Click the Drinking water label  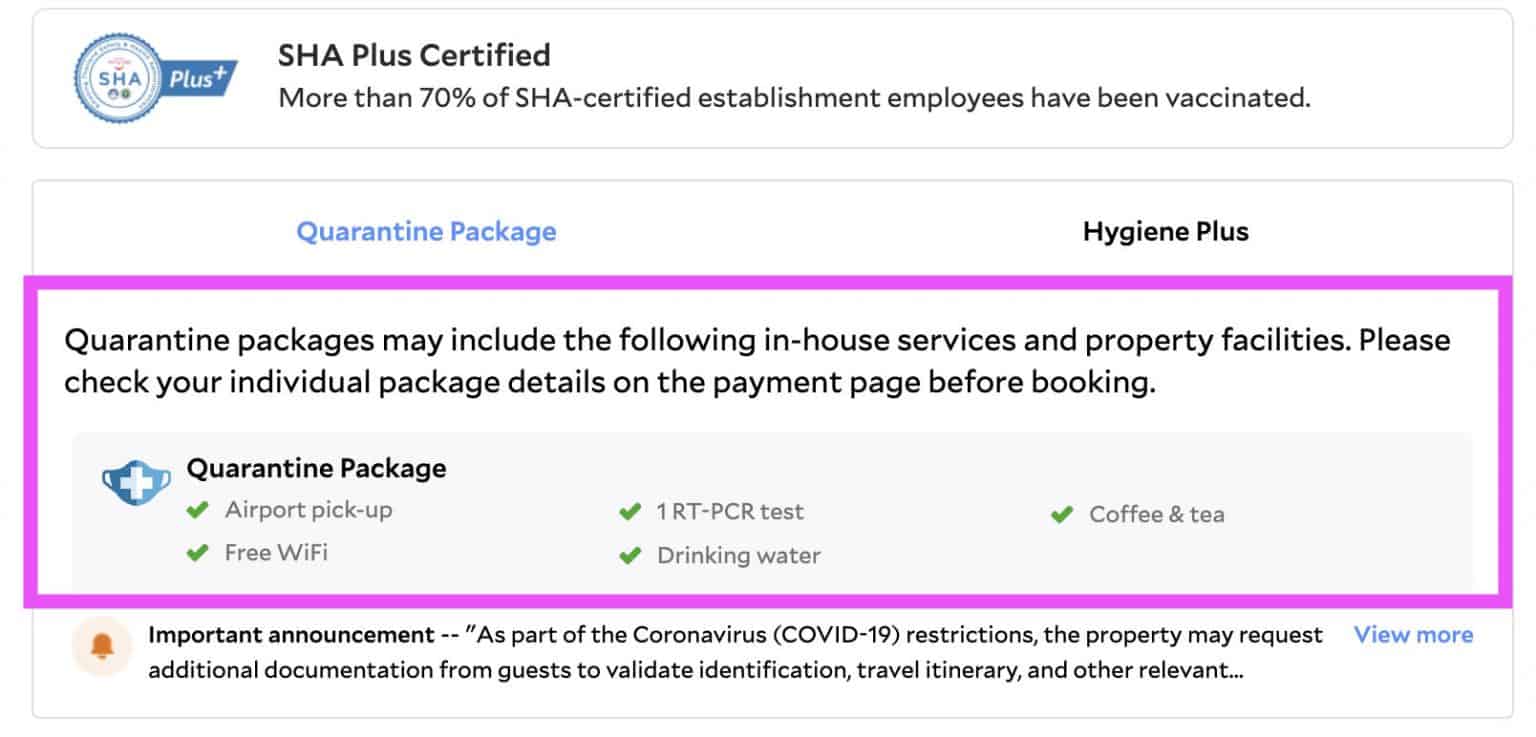pos(738,555)
